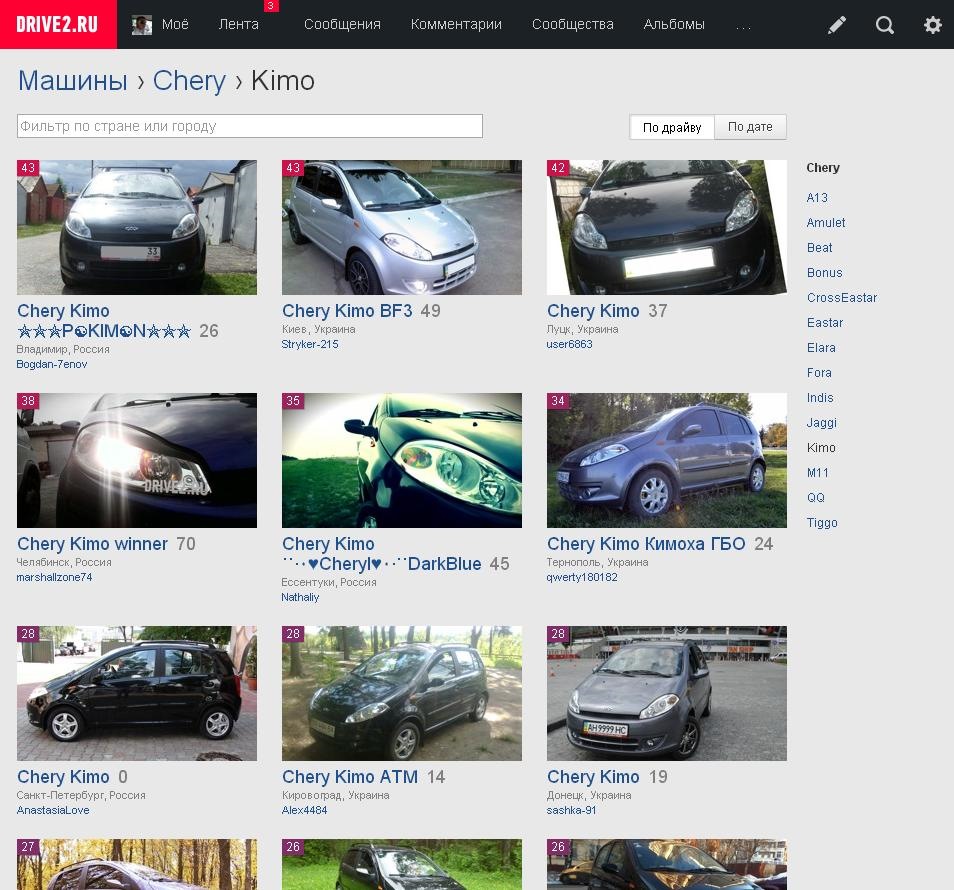Open search with the magnifier icon
This screenshot has height=890, width=954.
coord(885,24)
